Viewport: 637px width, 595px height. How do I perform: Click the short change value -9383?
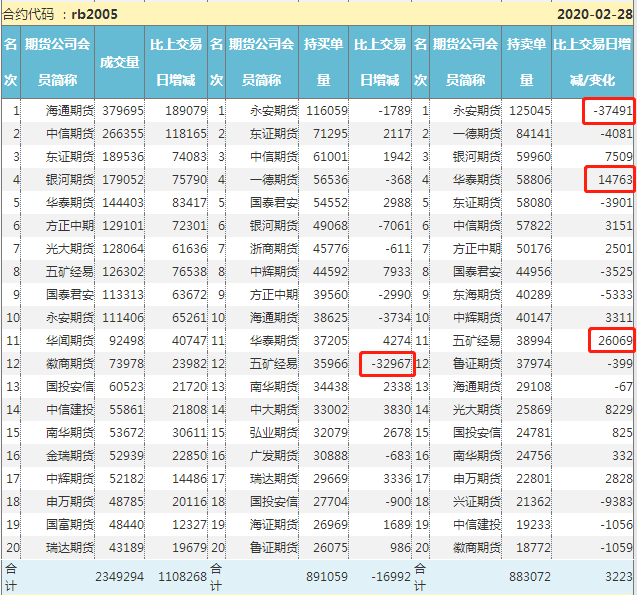point(616,502)
